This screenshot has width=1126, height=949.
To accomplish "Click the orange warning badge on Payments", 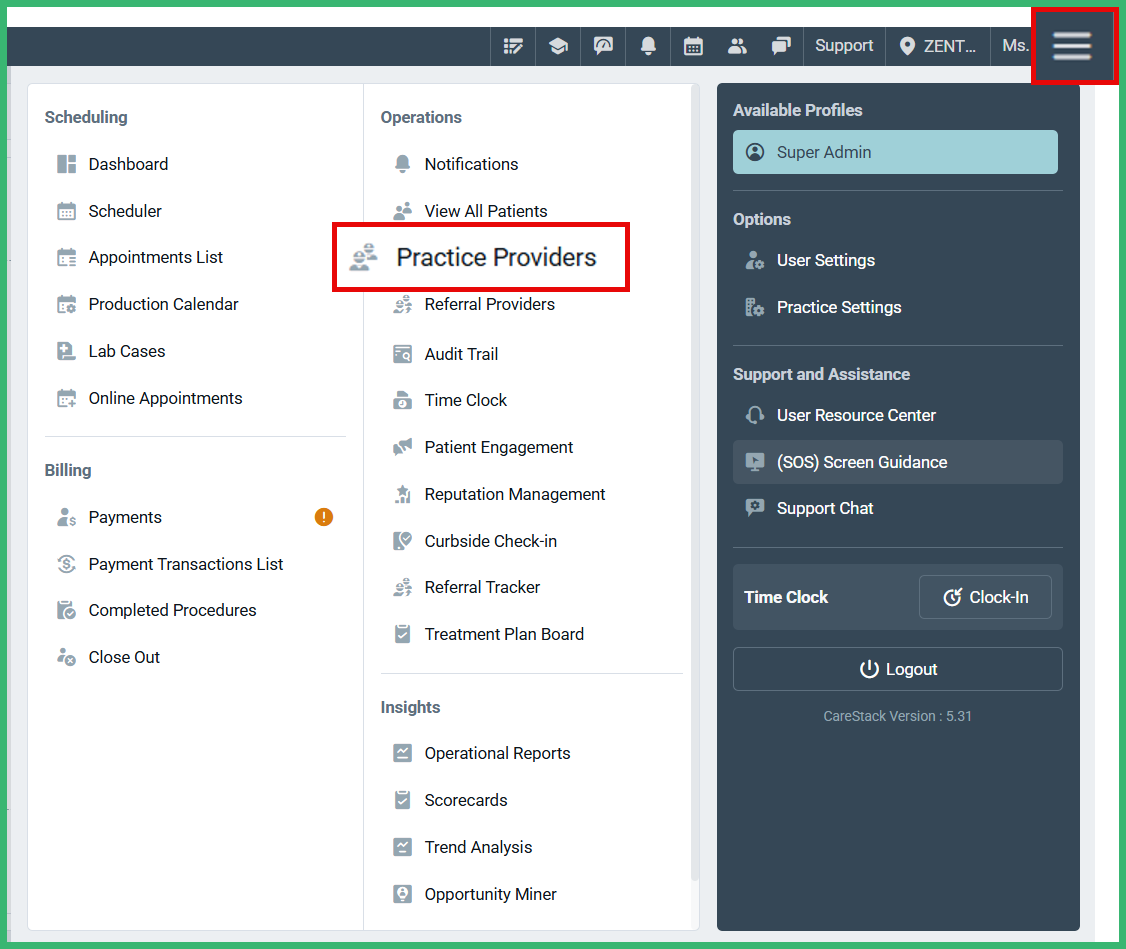I will tap(323, 517).
